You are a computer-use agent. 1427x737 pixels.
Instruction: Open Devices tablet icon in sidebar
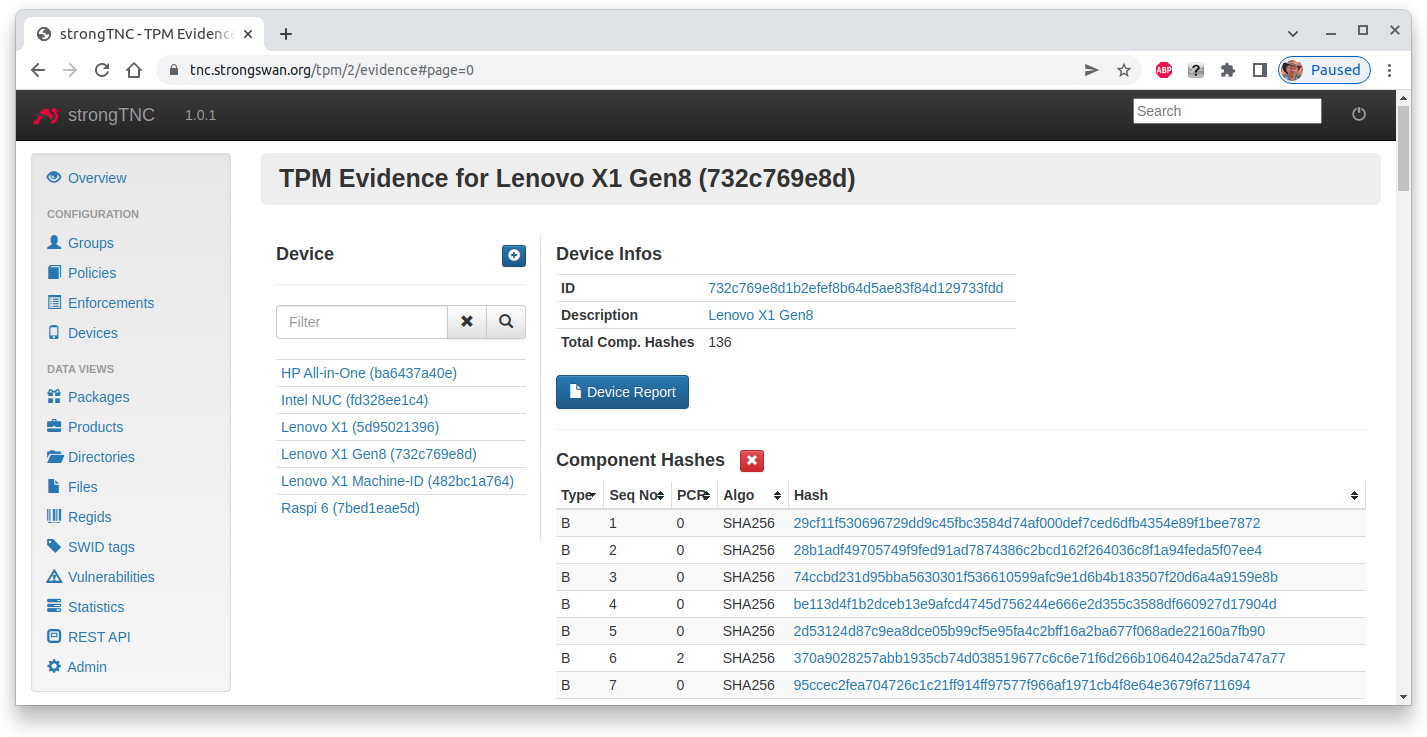click(54, 333)
